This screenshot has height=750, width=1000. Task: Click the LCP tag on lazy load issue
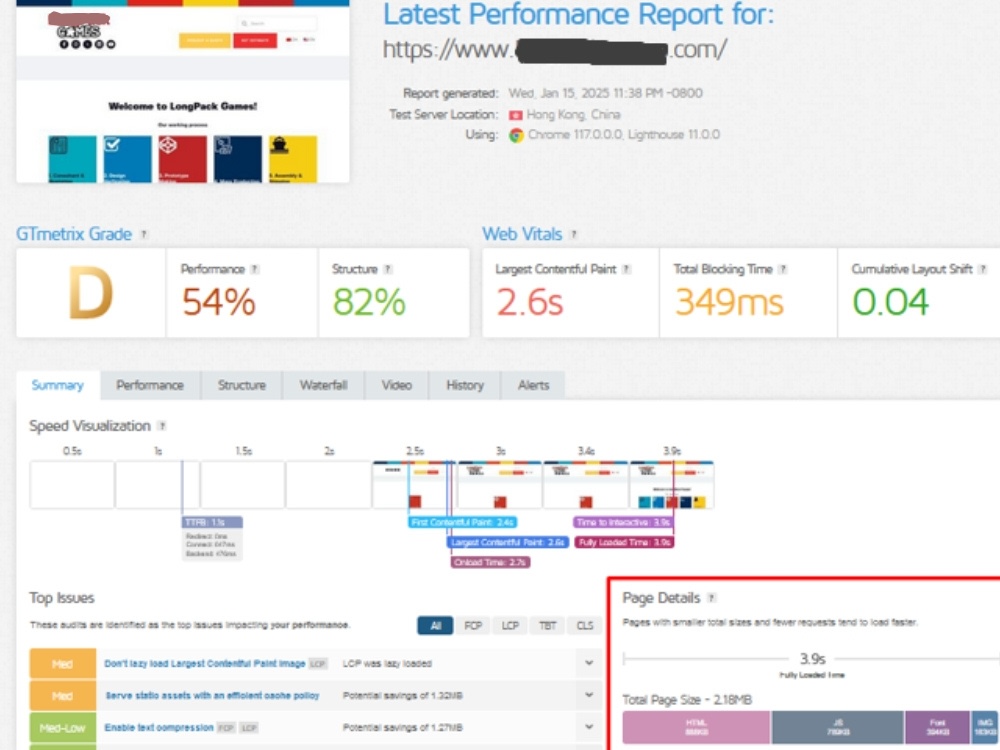click(x=318, y=664)
